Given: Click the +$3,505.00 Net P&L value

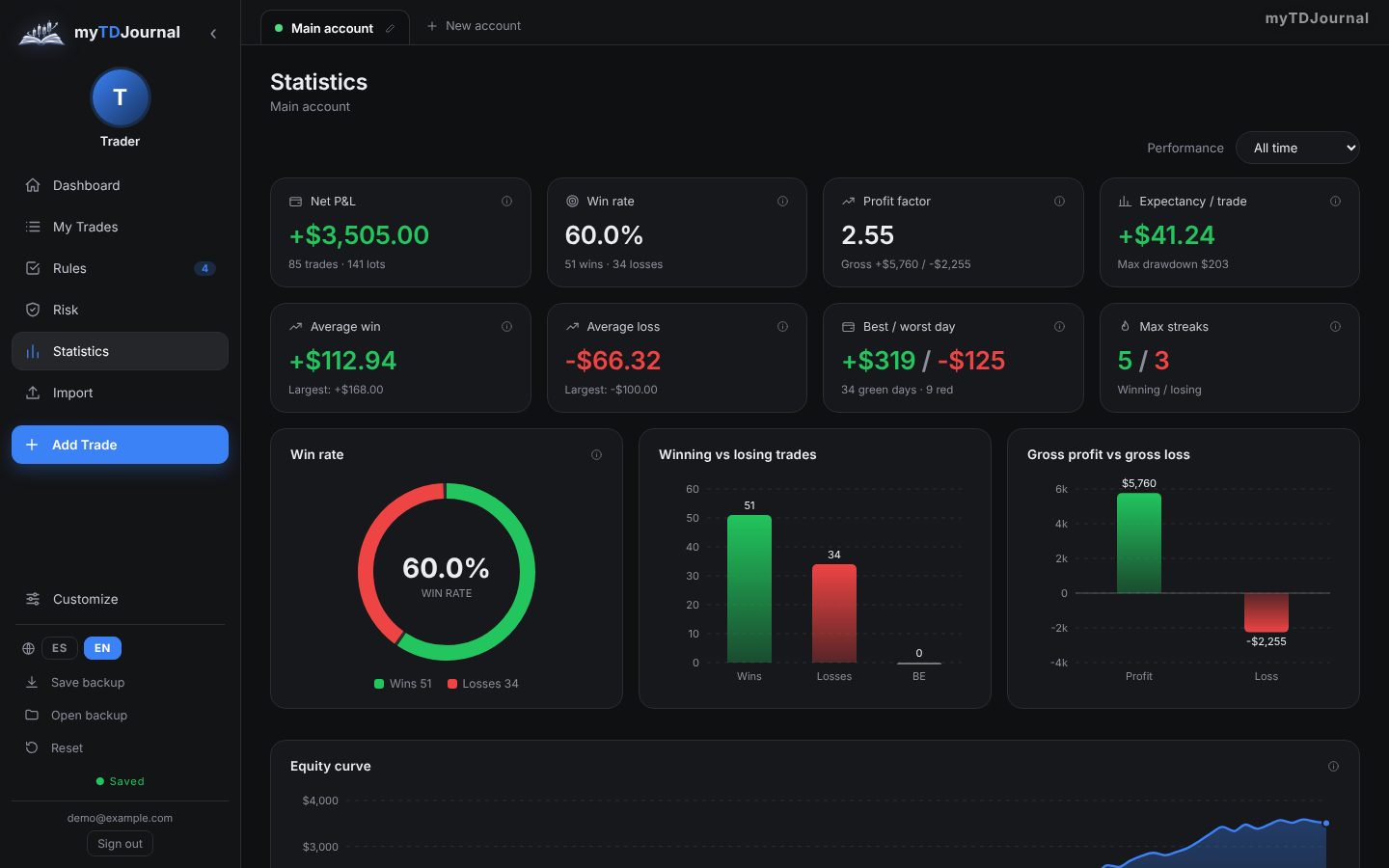Looking at the screenshot, I should pos(359,235).
